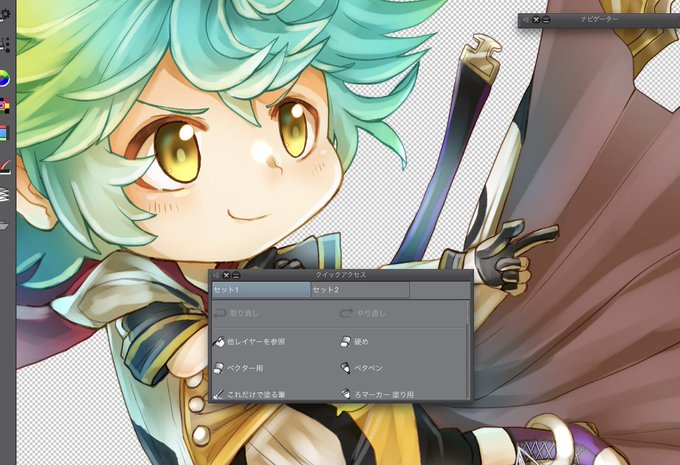Open the ナビゲーター palette menu icon
This screenshot has height=465, width=680.
click(526, 20)
